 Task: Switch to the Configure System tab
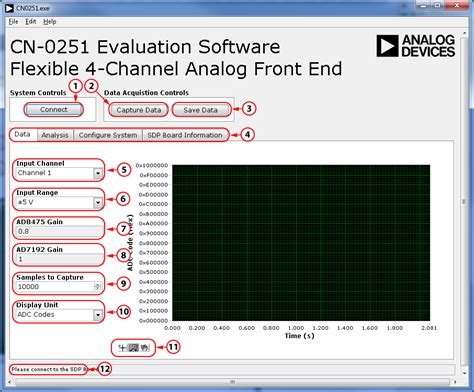tap(108, 135)
